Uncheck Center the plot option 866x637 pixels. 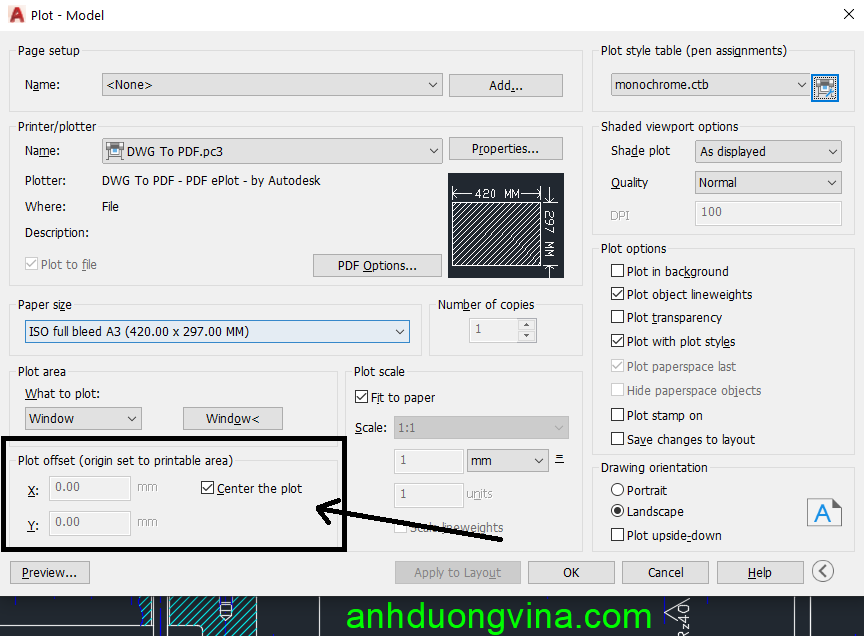[x=208, y=489]
